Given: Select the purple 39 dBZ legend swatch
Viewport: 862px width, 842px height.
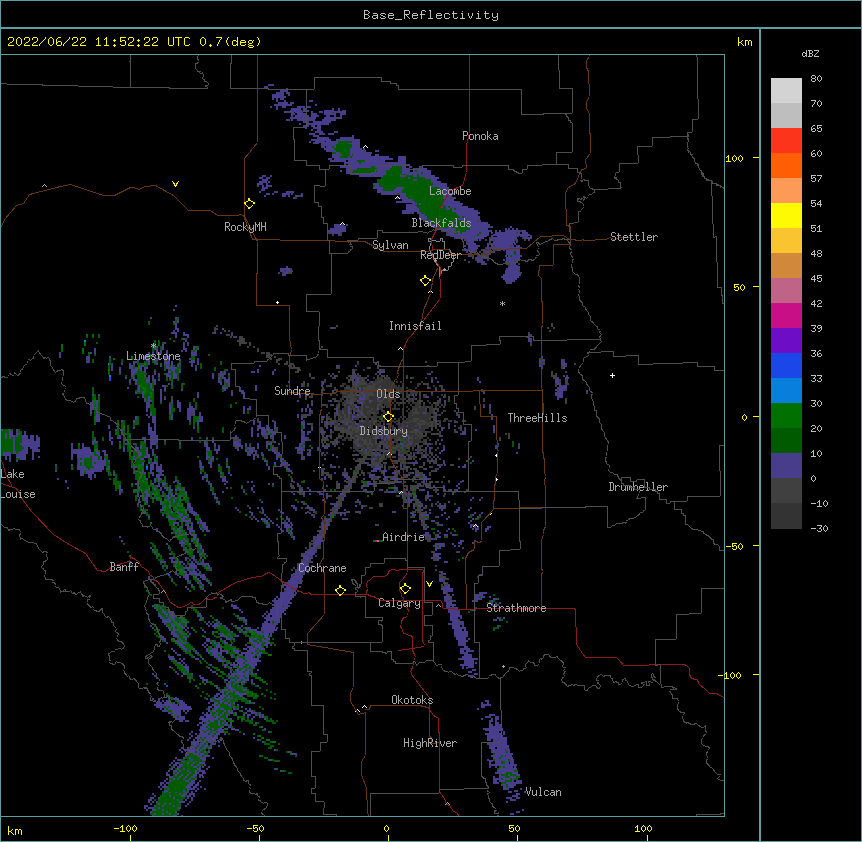Looking at the screenshot, I should 786,341.
